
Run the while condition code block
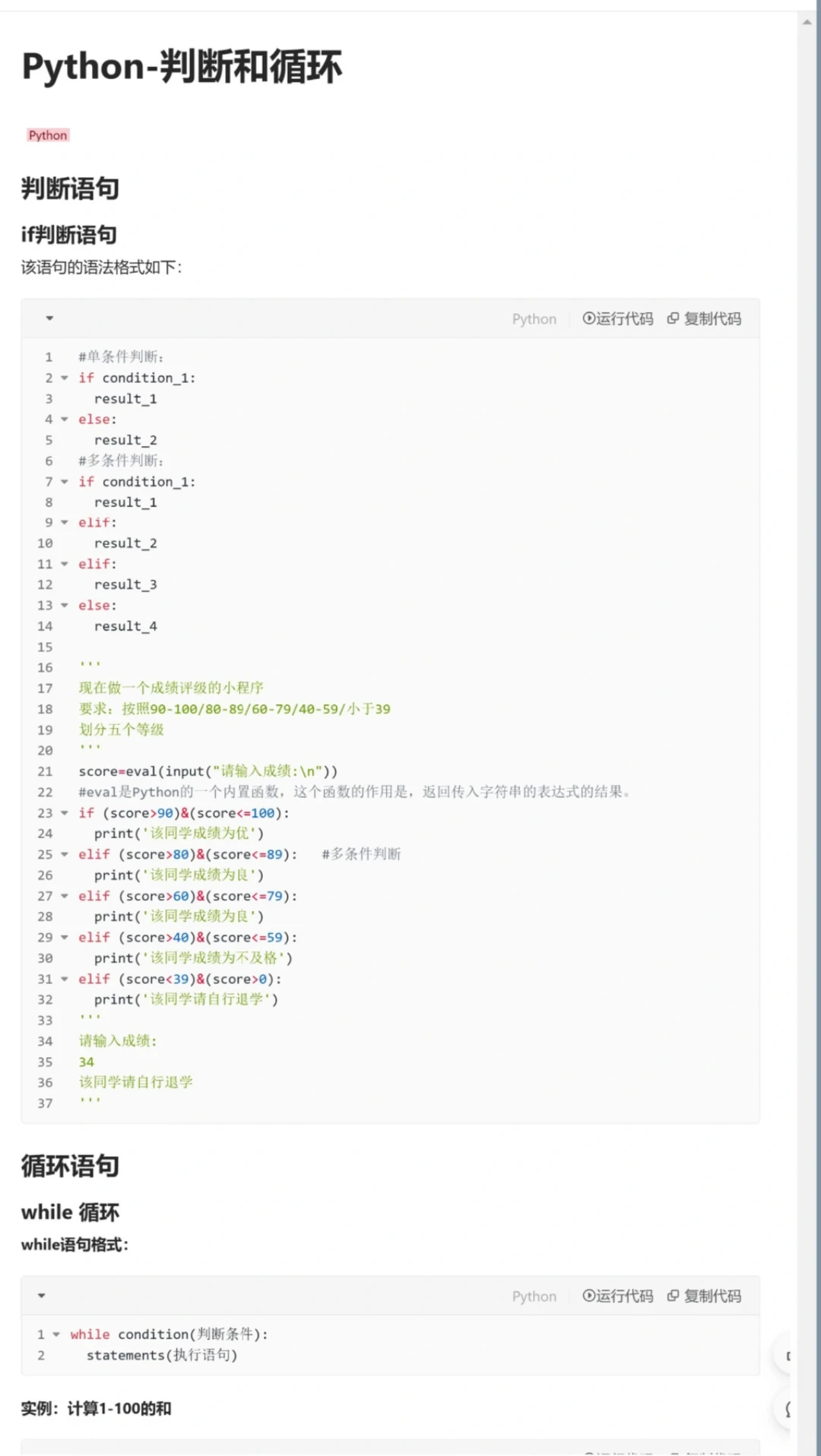[618, 1296]
